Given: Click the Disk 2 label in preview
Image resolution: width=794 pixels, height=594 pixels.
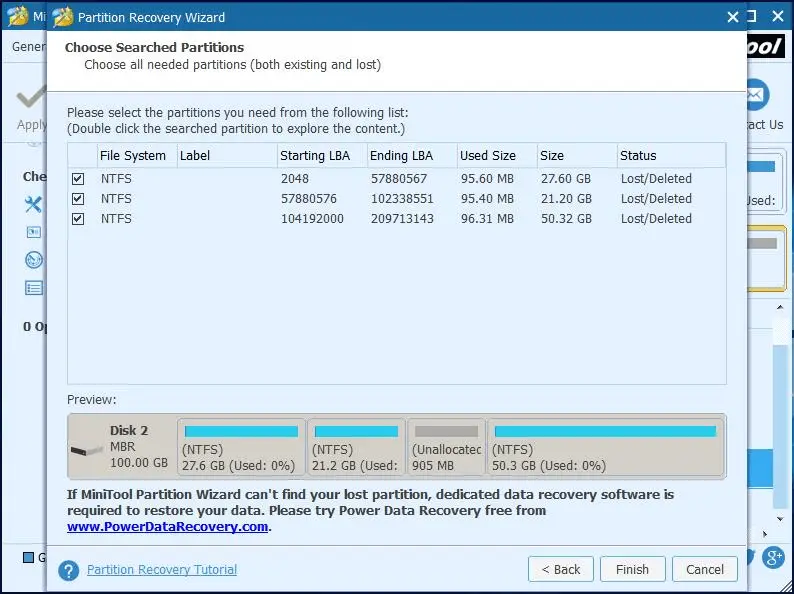Looking at the screenshot, I should [129, 430].
